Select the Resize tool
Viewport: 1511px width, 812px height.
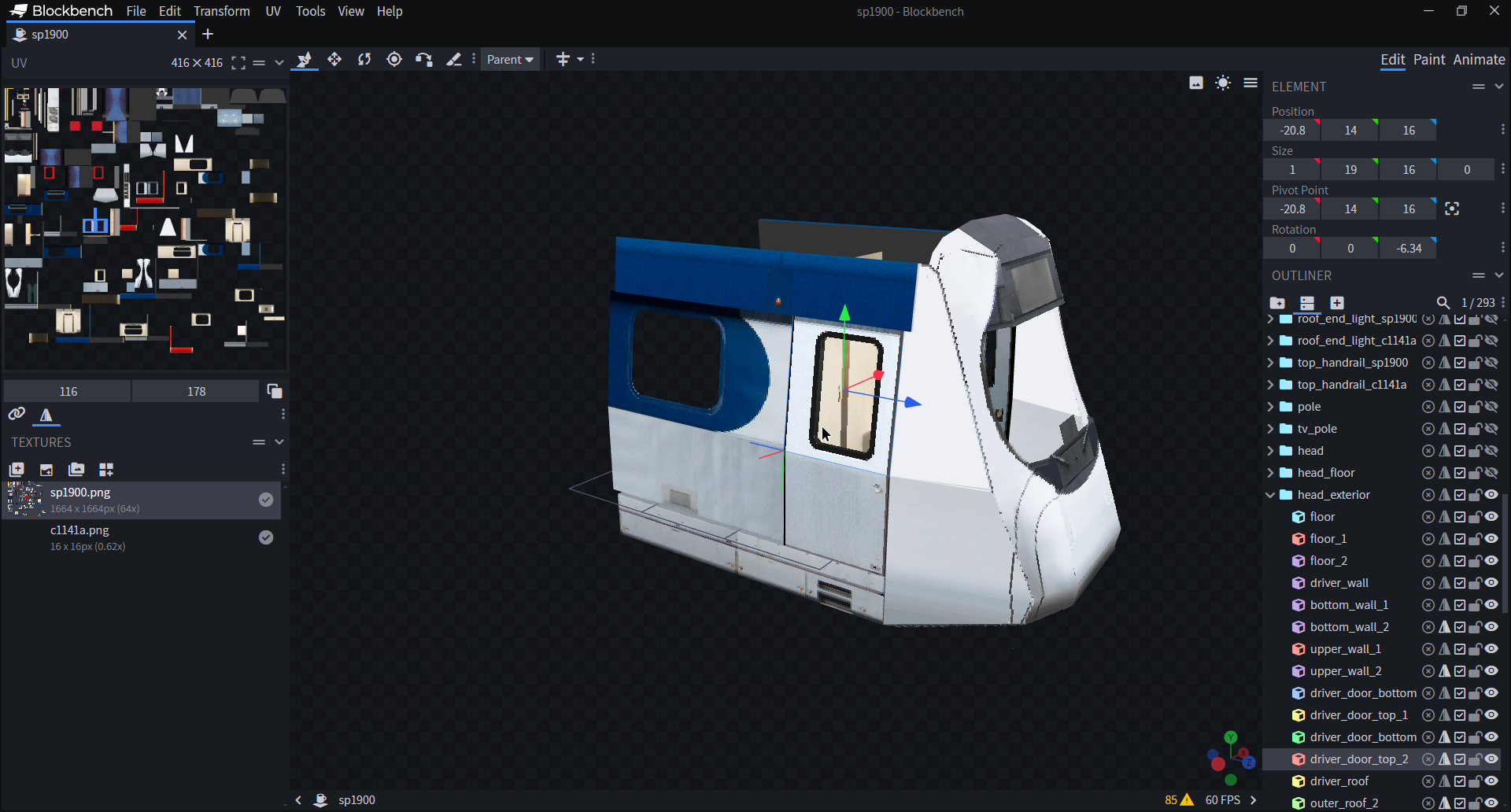(x=334, y=60)
